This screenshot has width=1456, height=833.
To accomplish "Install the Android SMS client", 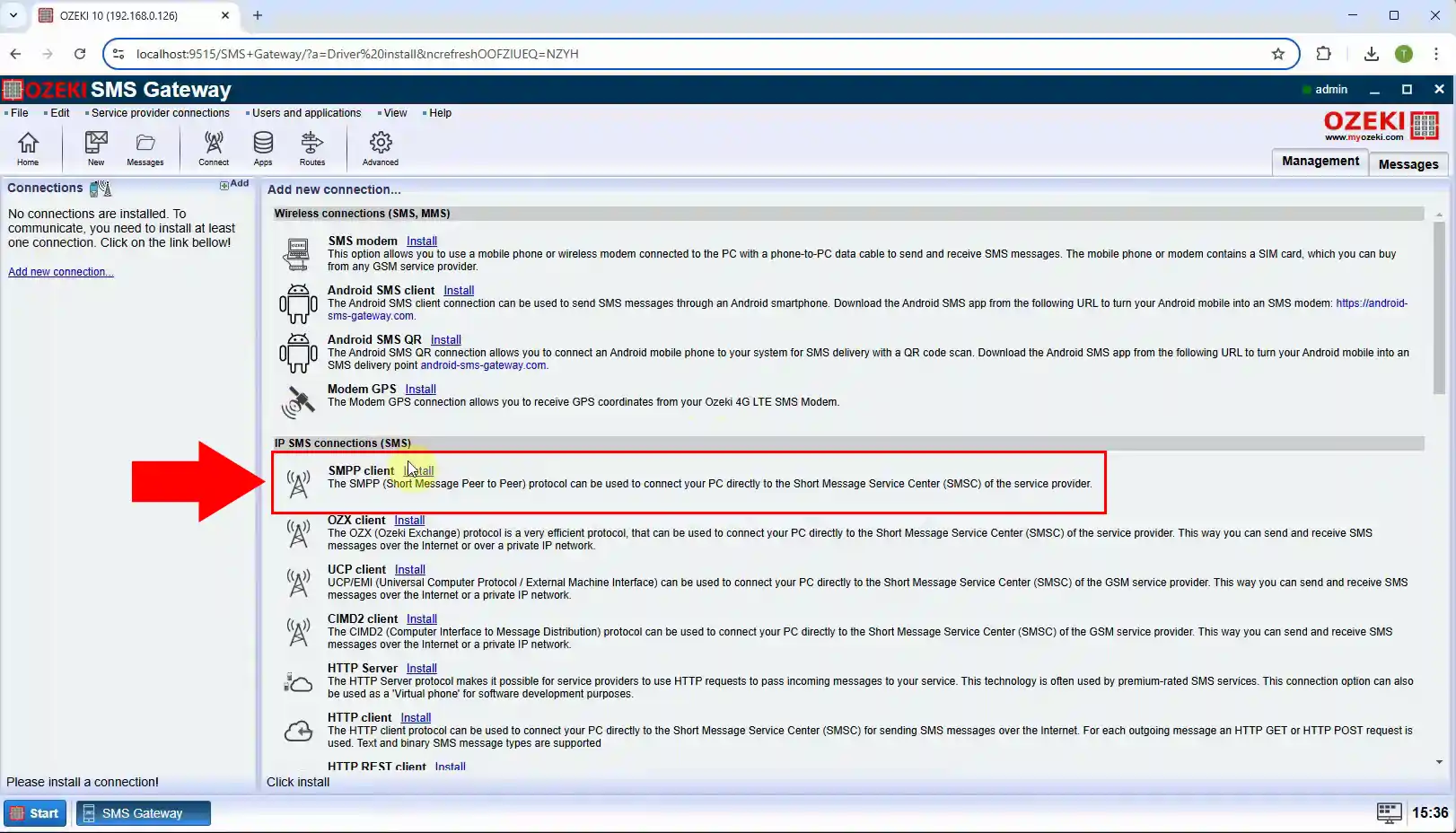I will (x=459, y=291).
